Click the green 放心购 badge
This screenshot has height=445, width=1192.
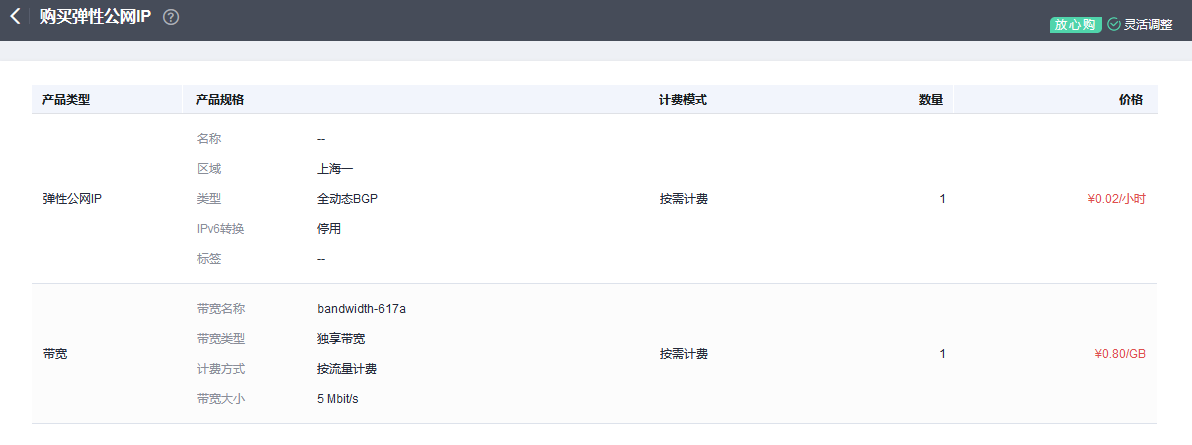click(1075, 24)
